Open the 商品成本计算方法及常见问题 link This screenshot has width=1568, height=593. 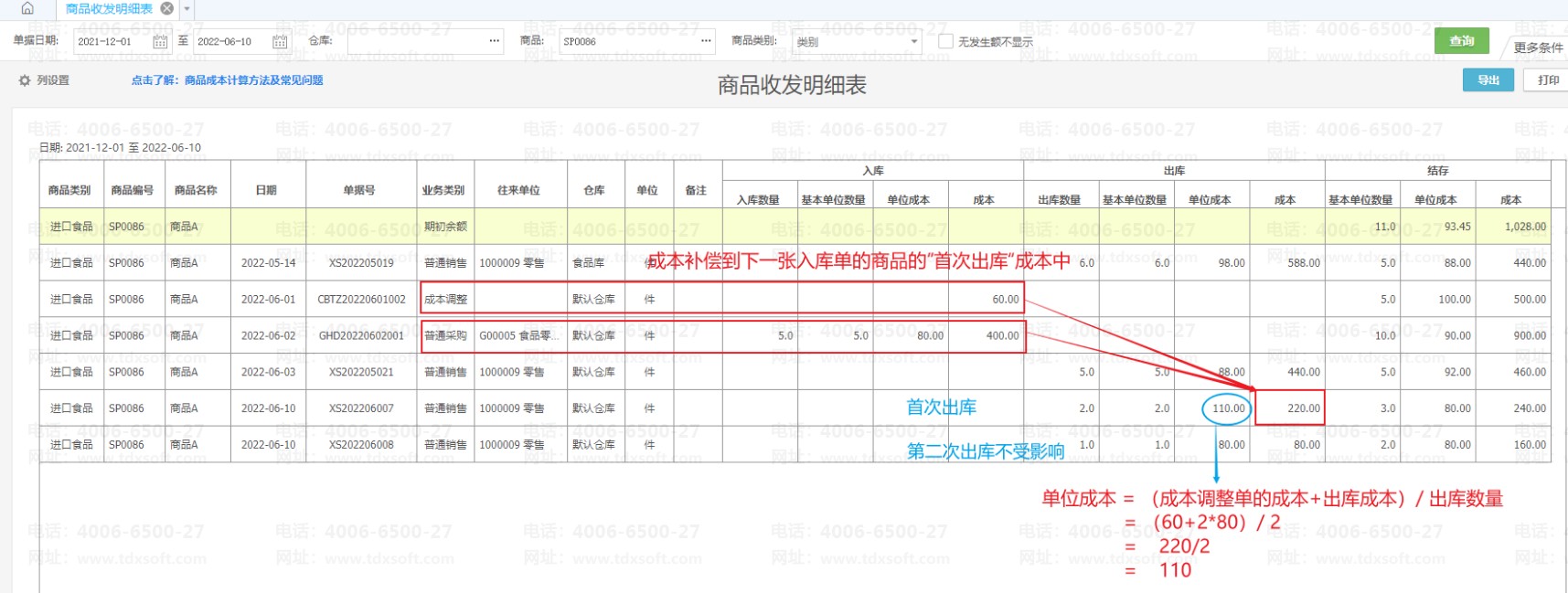click(227, 80)
